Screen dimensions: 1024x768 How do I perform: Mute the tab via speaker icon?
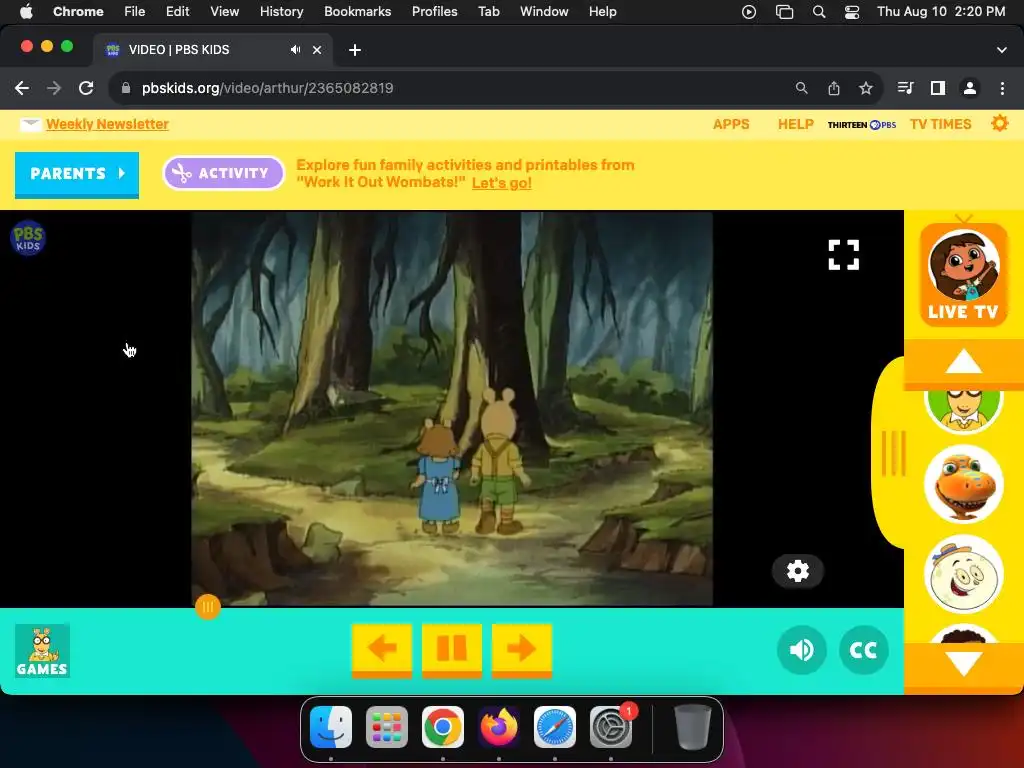[295, 50]
